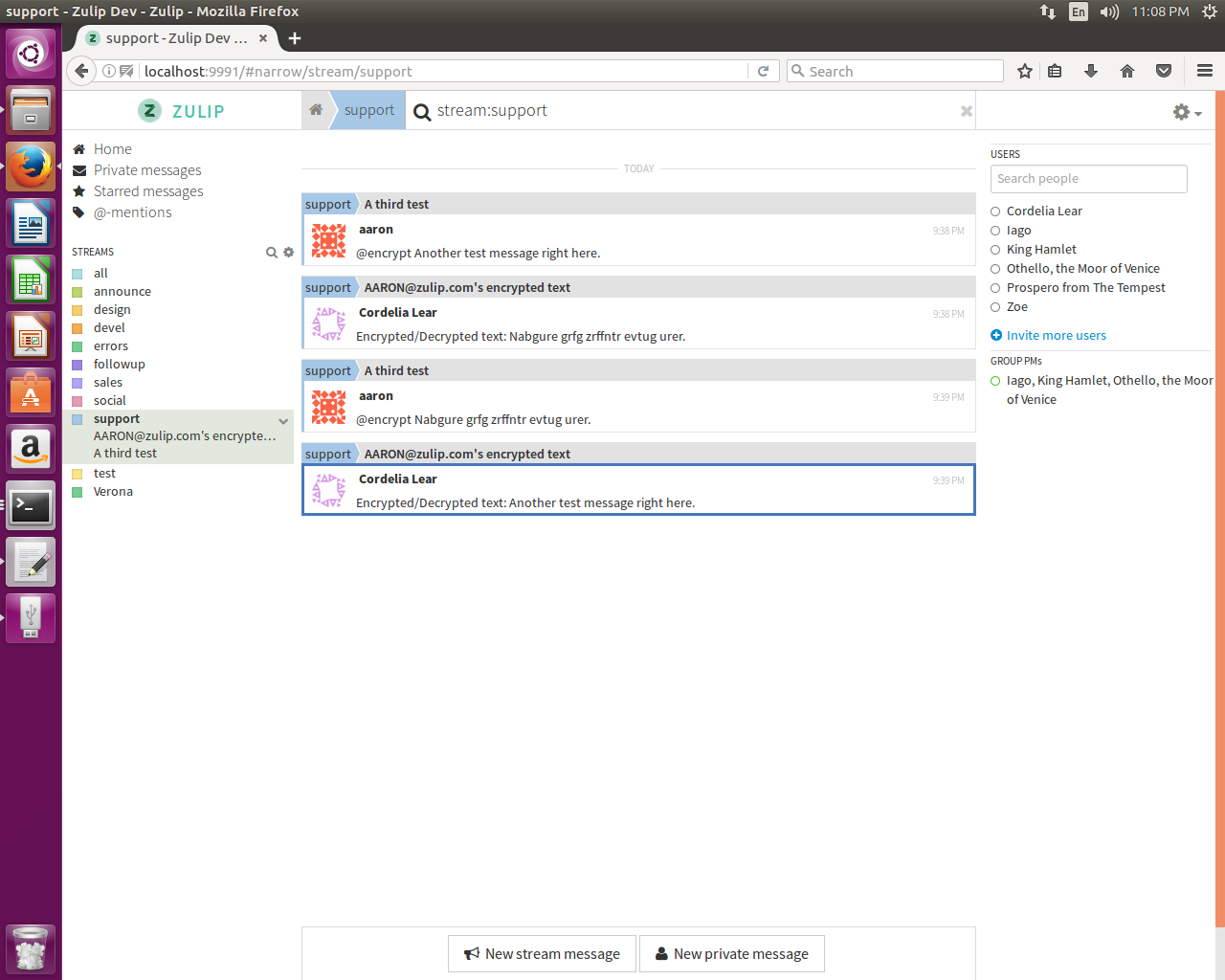1225x980 pixels.
Task: Open Firefox bookmarks list icon
Action: 1055,71
